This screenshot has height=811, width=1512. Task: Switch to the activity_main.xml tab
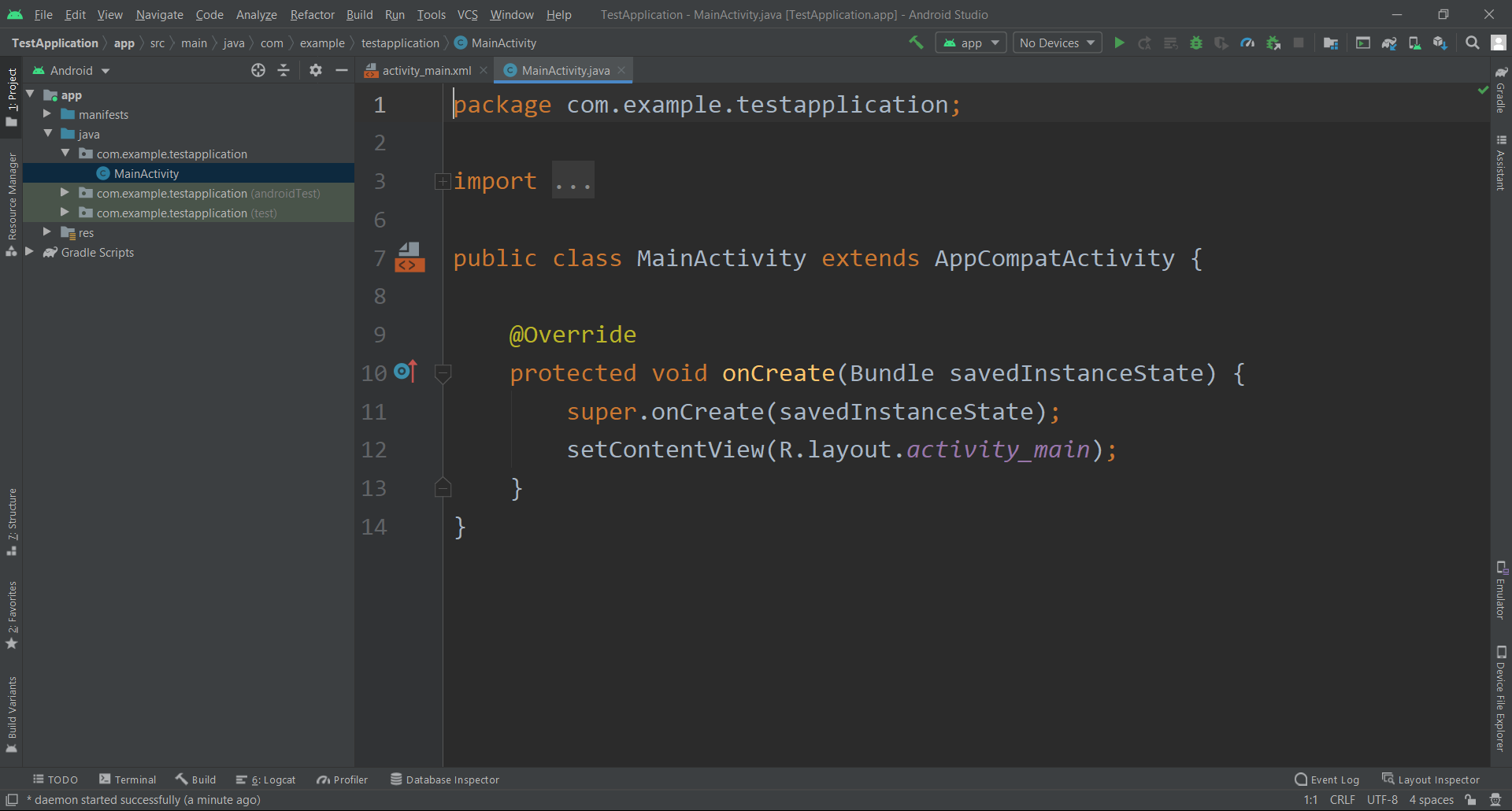pyautogui.click(x=426, y=70)
